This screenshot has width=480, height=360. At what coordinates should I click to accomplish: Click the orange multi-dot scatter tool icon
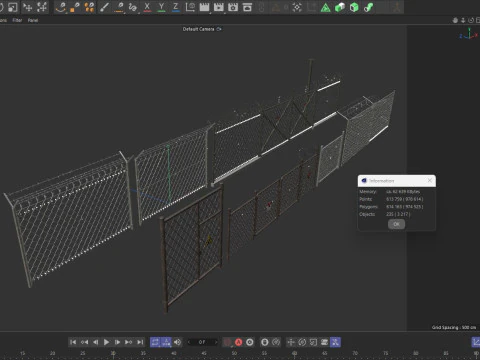[89, 7]
